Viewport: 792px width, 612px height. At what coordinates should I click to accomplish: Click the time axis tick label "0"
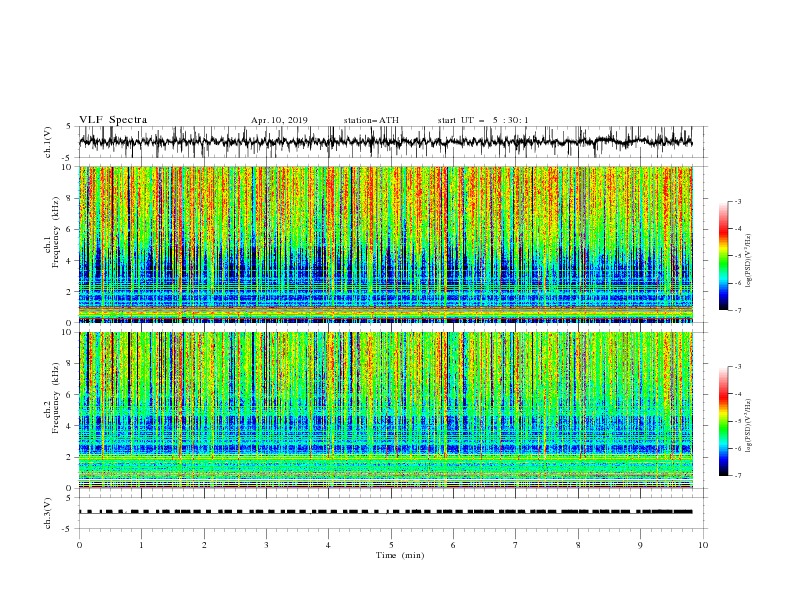pyautogui.click(x=79, y=545)
